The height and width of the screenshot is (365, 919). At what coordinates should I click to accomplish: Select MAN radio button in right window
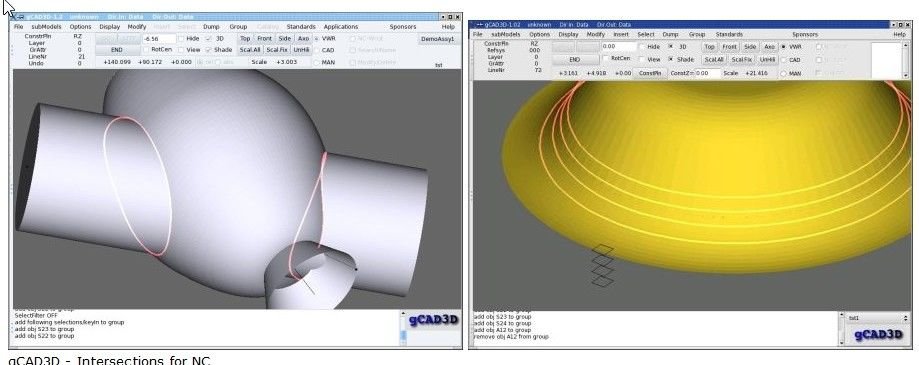783,74
